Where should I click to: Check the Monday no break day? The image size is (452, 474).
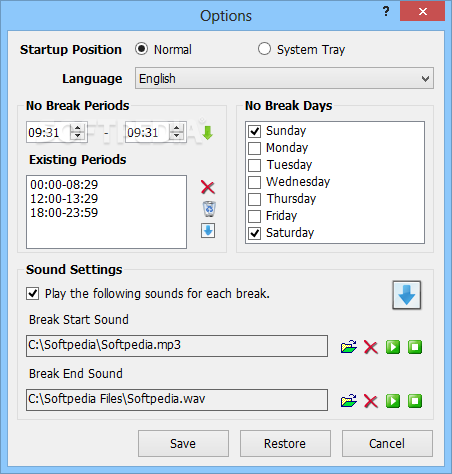[255, 148]
